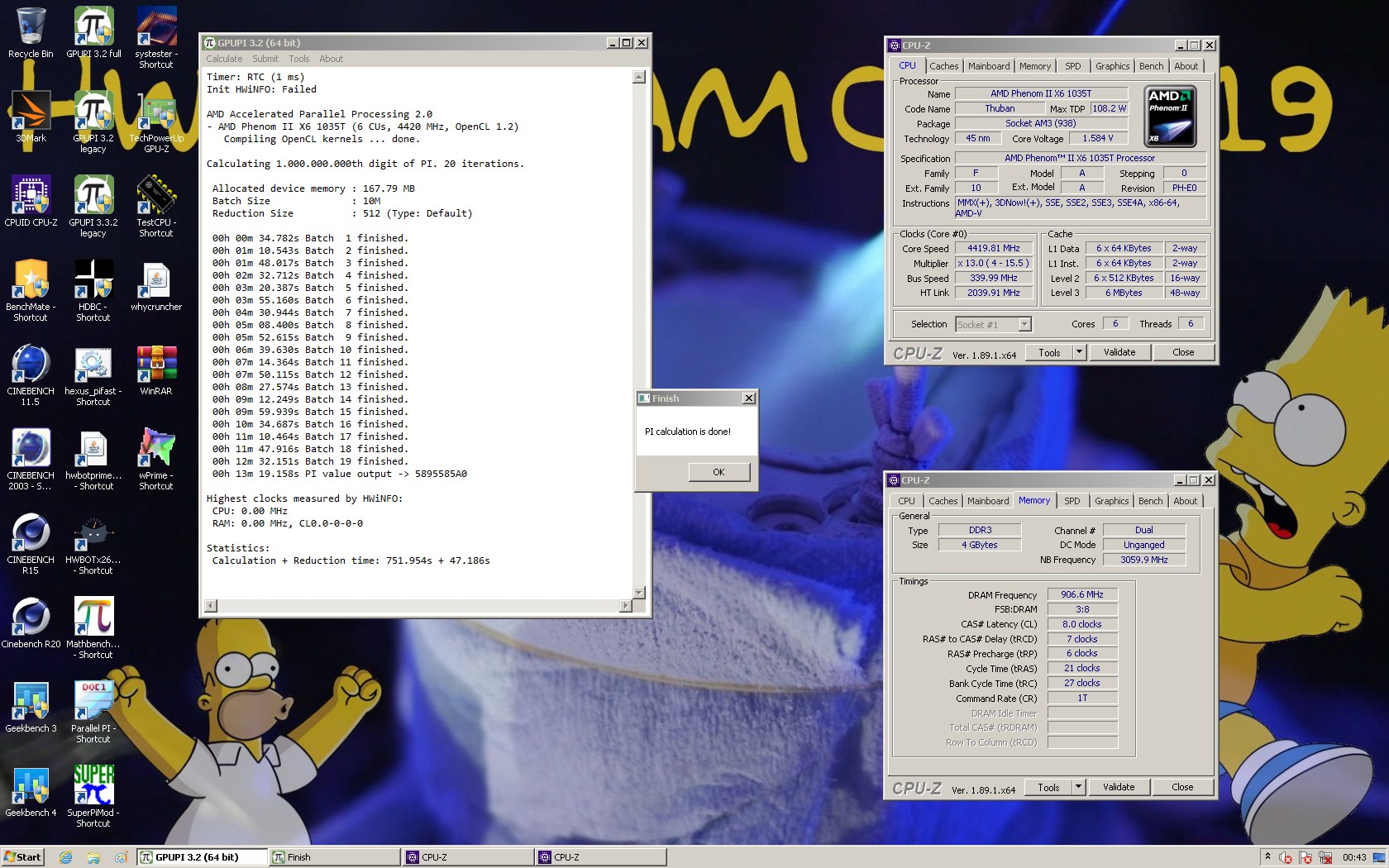Viewport: 1389px width, 868px height.
Task: Click the AMD Phenom II logo image
Action: [x=1170, y=116]
